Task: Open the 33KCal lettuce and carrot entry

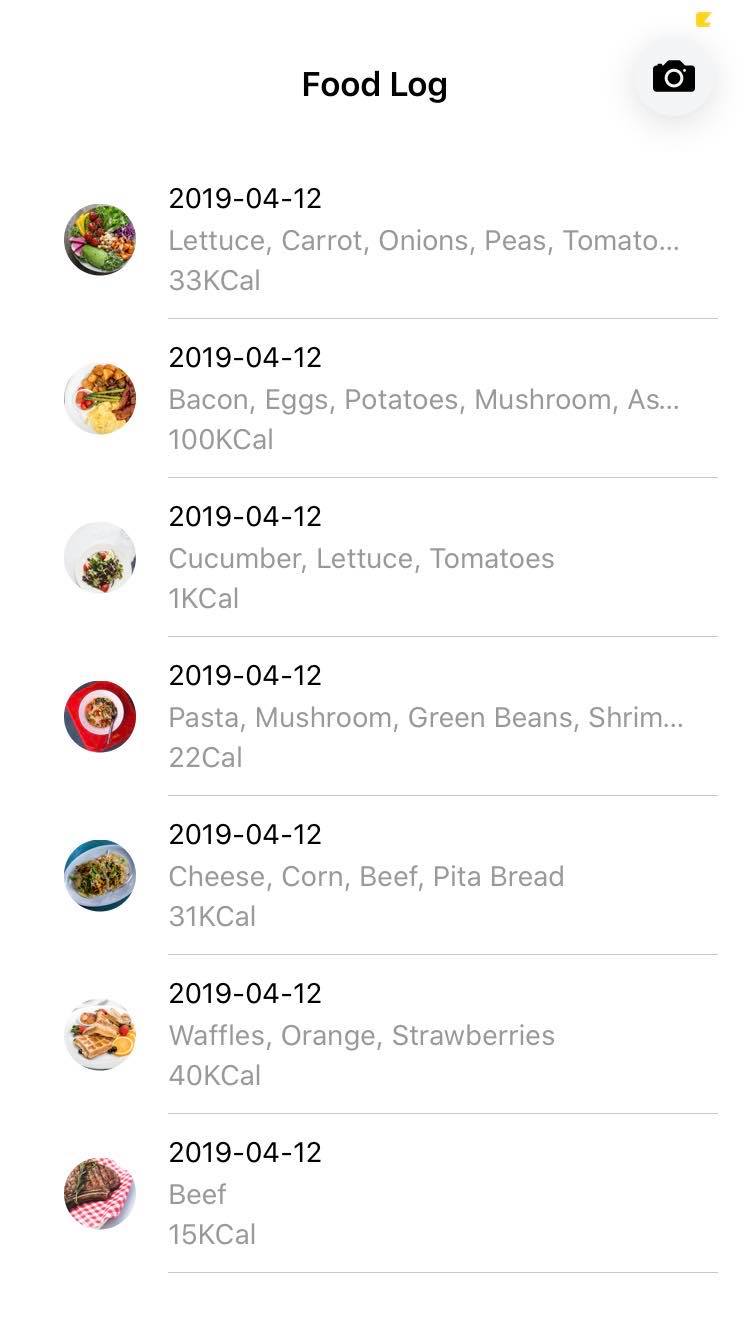Action: (375, 240)
